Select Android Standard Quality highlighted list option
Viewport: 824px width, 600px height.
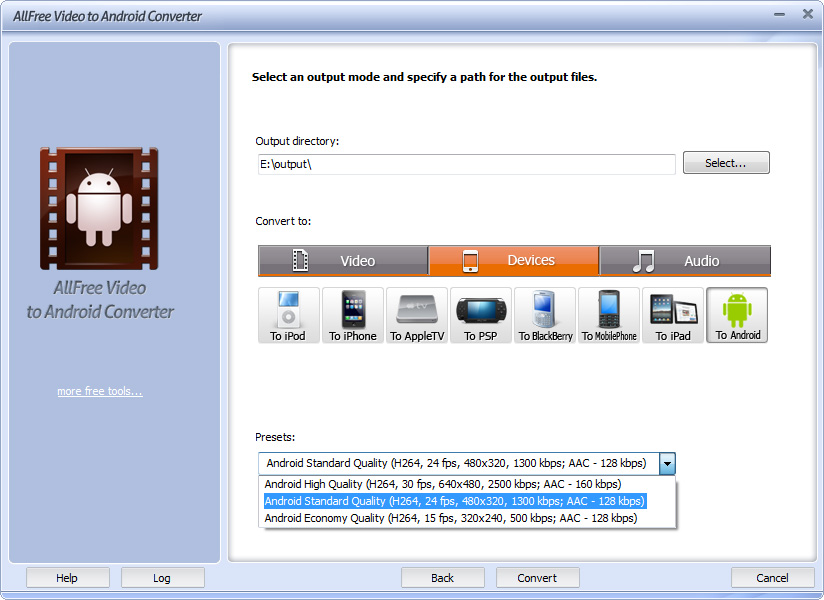click(455, 501)
